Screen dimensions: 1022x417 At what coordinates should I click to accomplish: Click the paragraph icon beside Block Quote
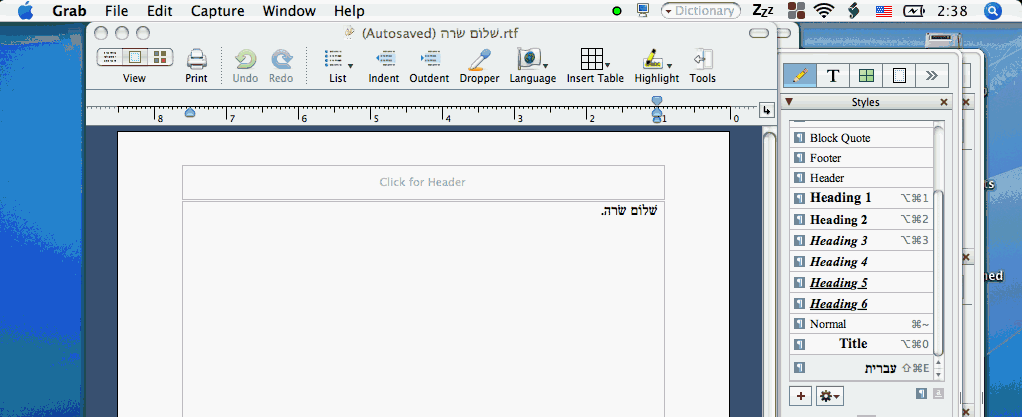800,138
